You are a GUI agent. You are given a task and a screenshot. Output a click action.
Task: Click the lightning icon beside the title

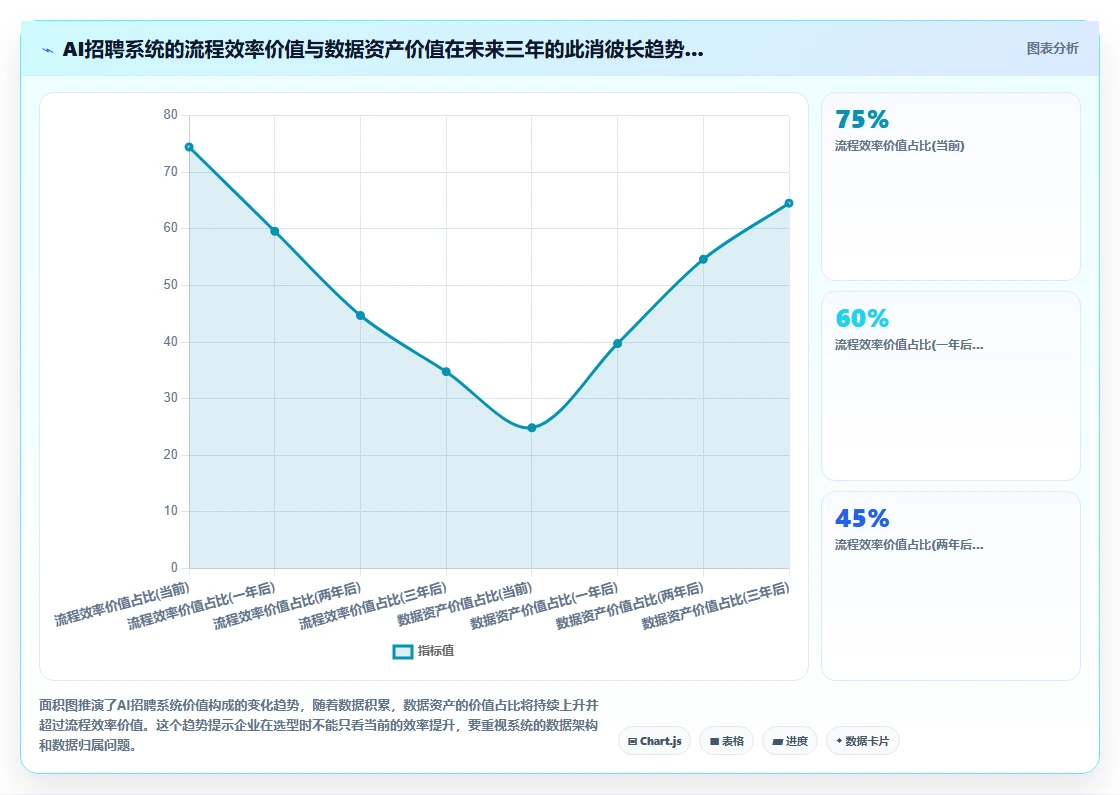[48, 50]
